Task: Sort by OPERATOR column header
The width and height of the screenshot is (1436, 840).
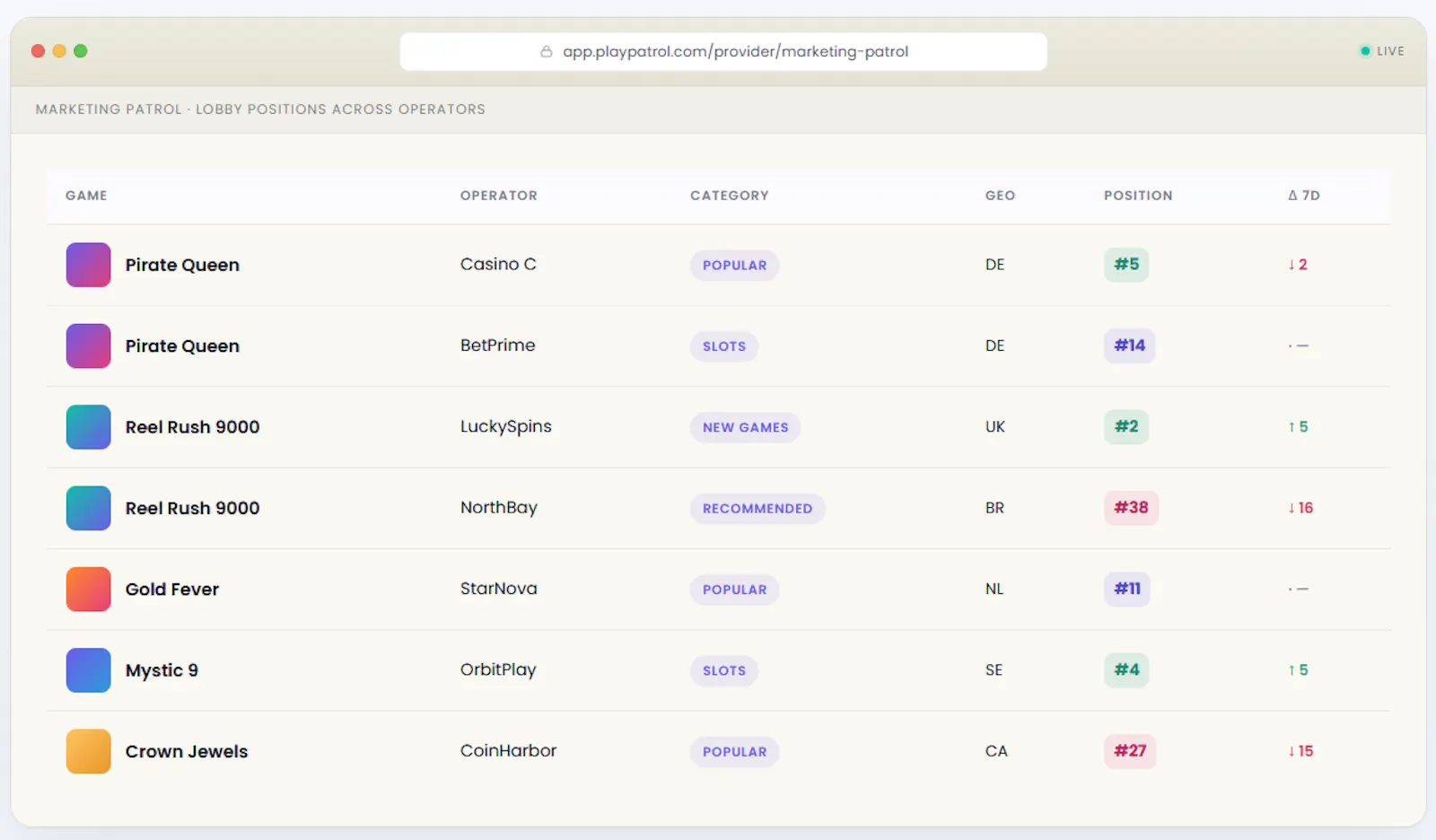Action: click(x=499, y=196)
